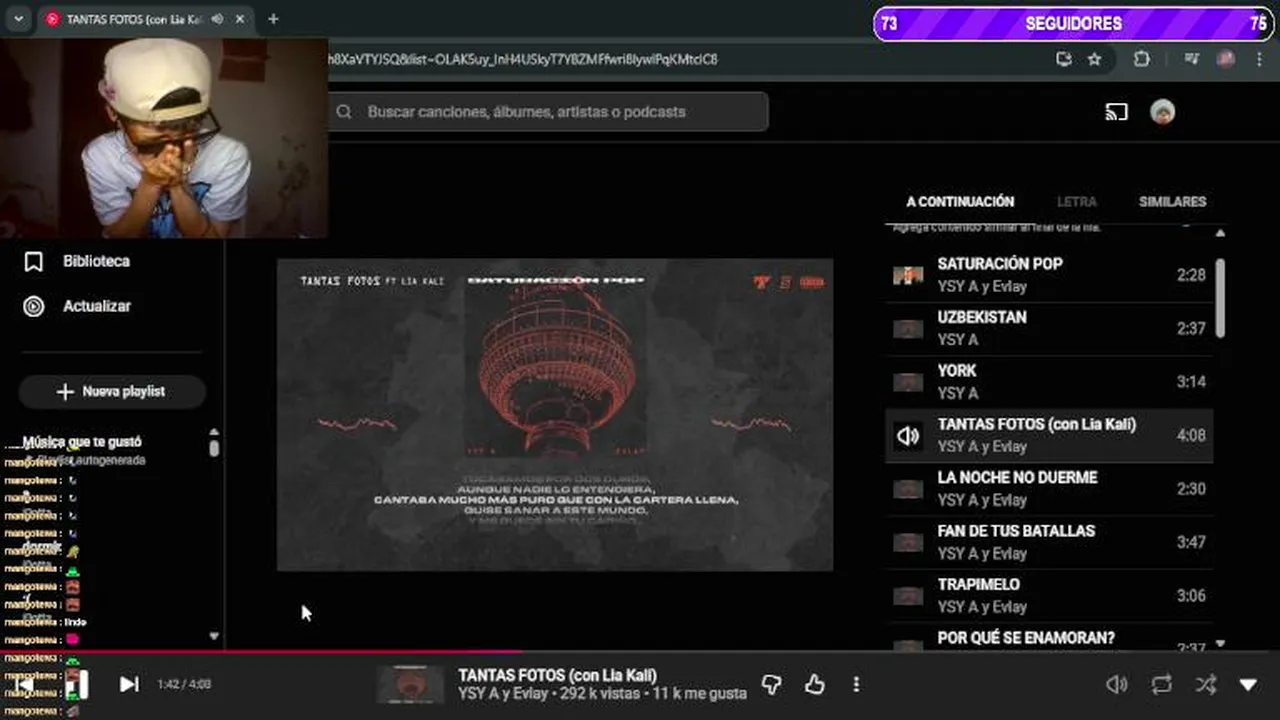Screen dimensions: 1280x720
Task: Switch to the A CONTINUACIÓN tab
Action: [960, 201]
